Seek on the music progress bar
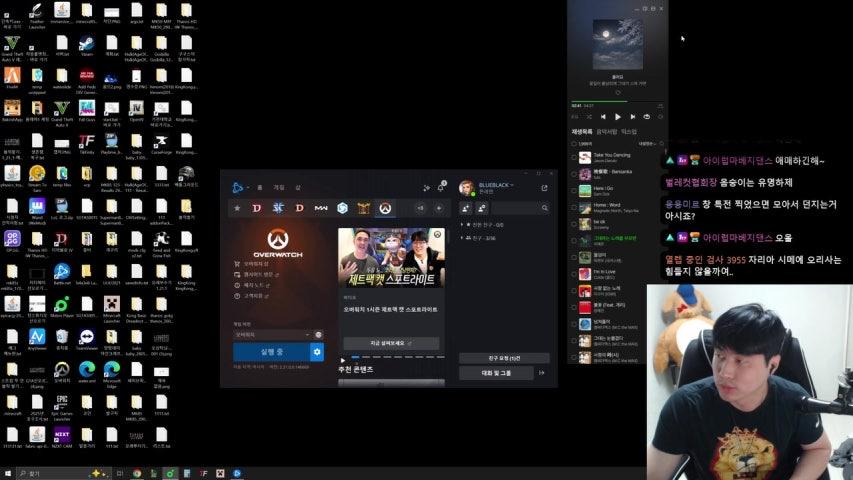The height and width of the screenshot is (480, 853). tap(617, 101)
